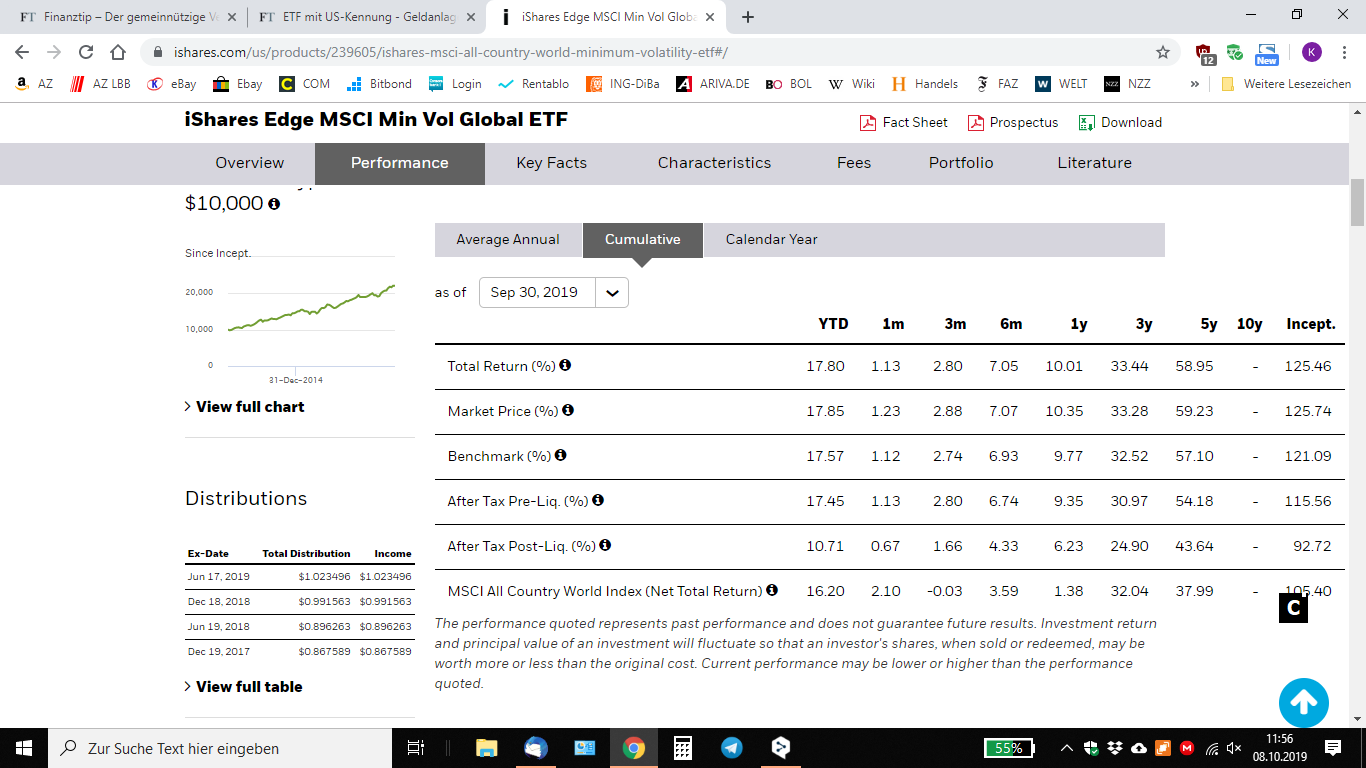Show info icon for After Tax Post-Liq.
Viewport: 1366px width, 768px height.
(x=605, y=545)
